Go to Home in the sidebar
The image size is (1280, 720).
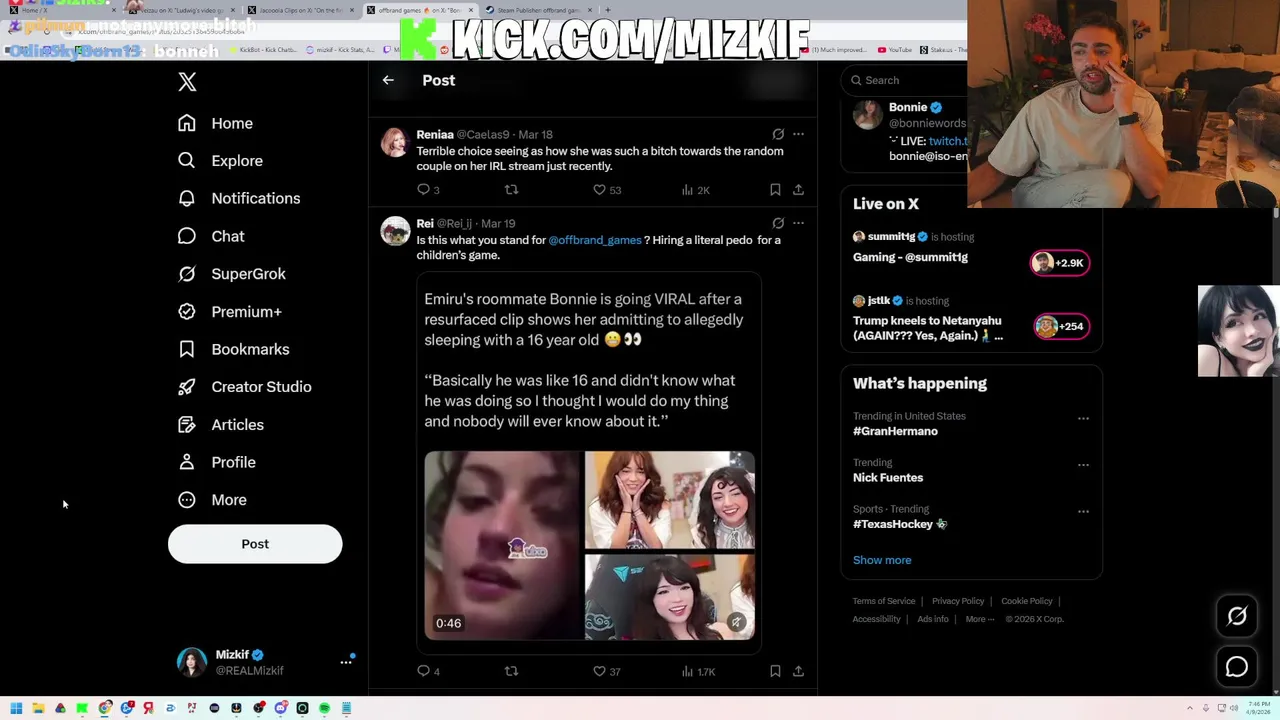coord(215,123)
